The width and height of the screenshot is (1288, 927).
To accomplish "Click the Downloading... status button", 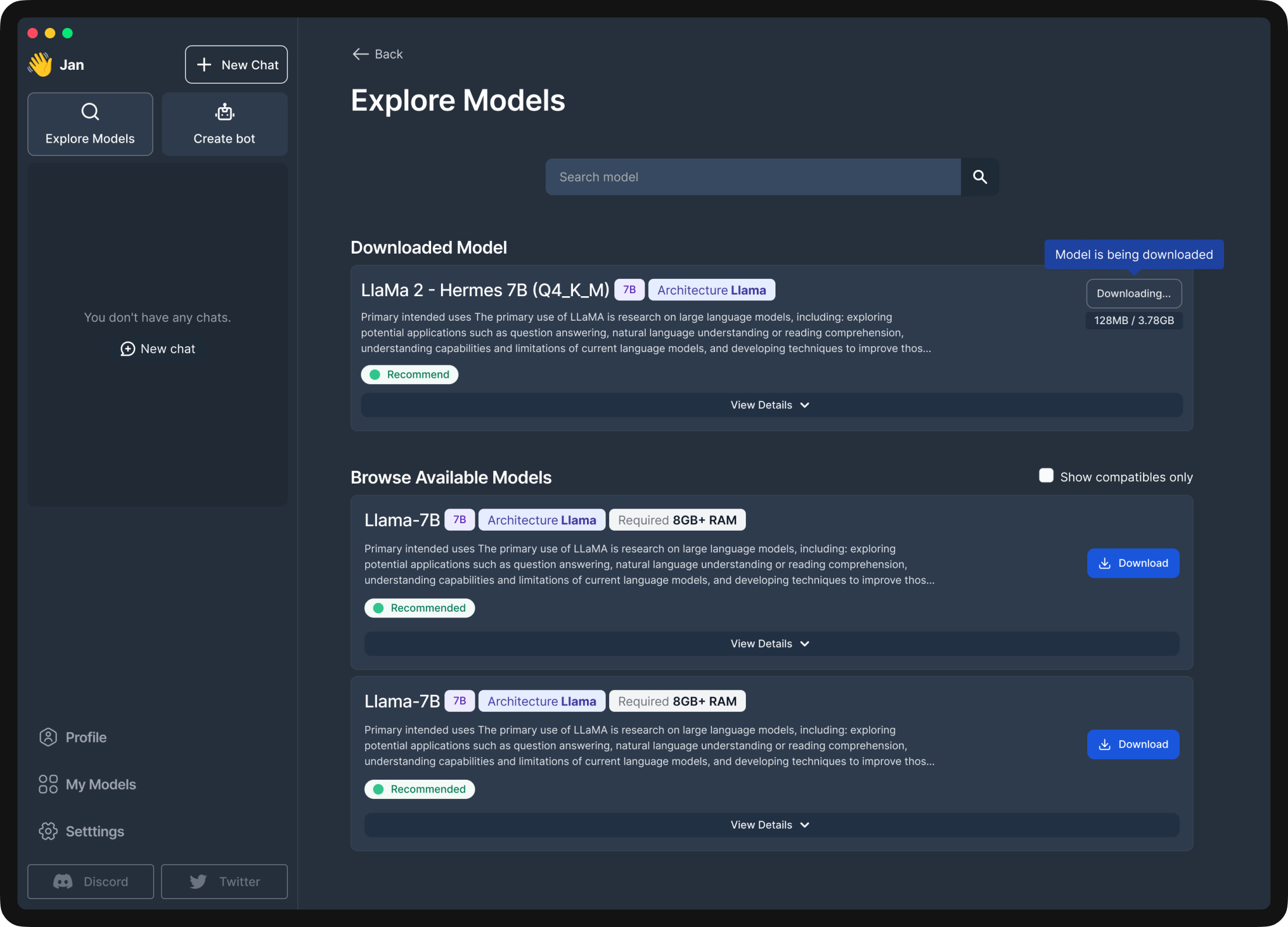I will pos(1133,293).
